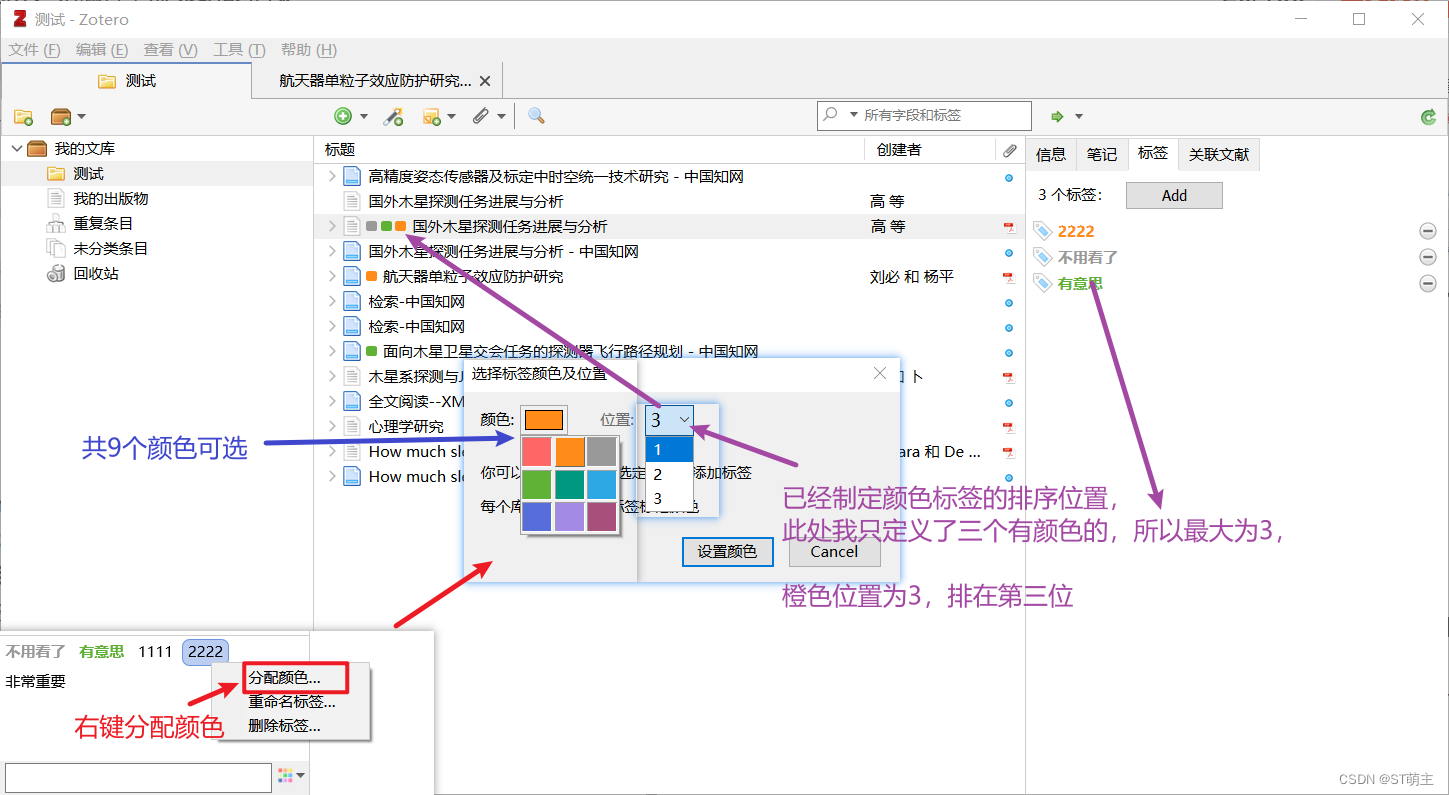This screenshot has height=795, width=1449.
Task: Open the search mode dropdown in search box
Action: [854, 115]
